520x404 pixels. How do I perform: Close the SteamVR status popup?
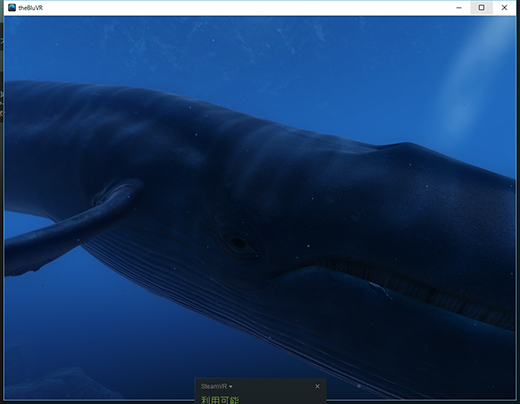tap(317, 386)
